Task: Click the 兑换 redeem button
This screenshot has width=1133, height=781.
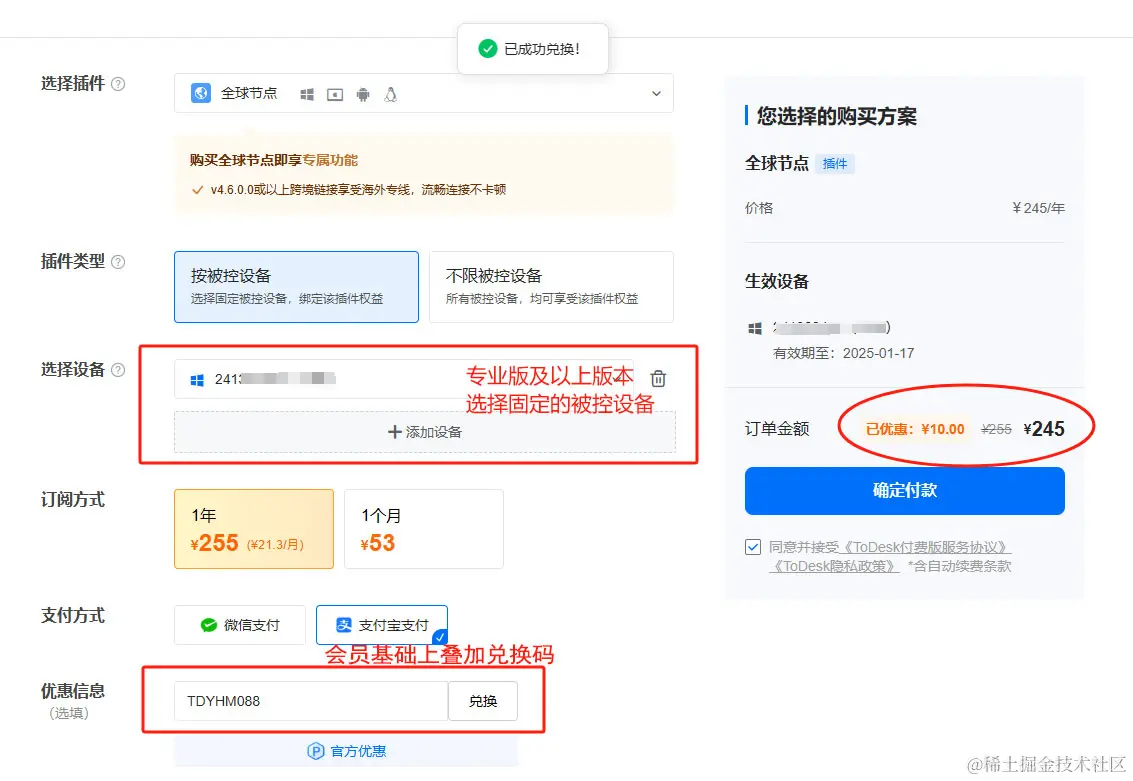Action: point(483,701)
